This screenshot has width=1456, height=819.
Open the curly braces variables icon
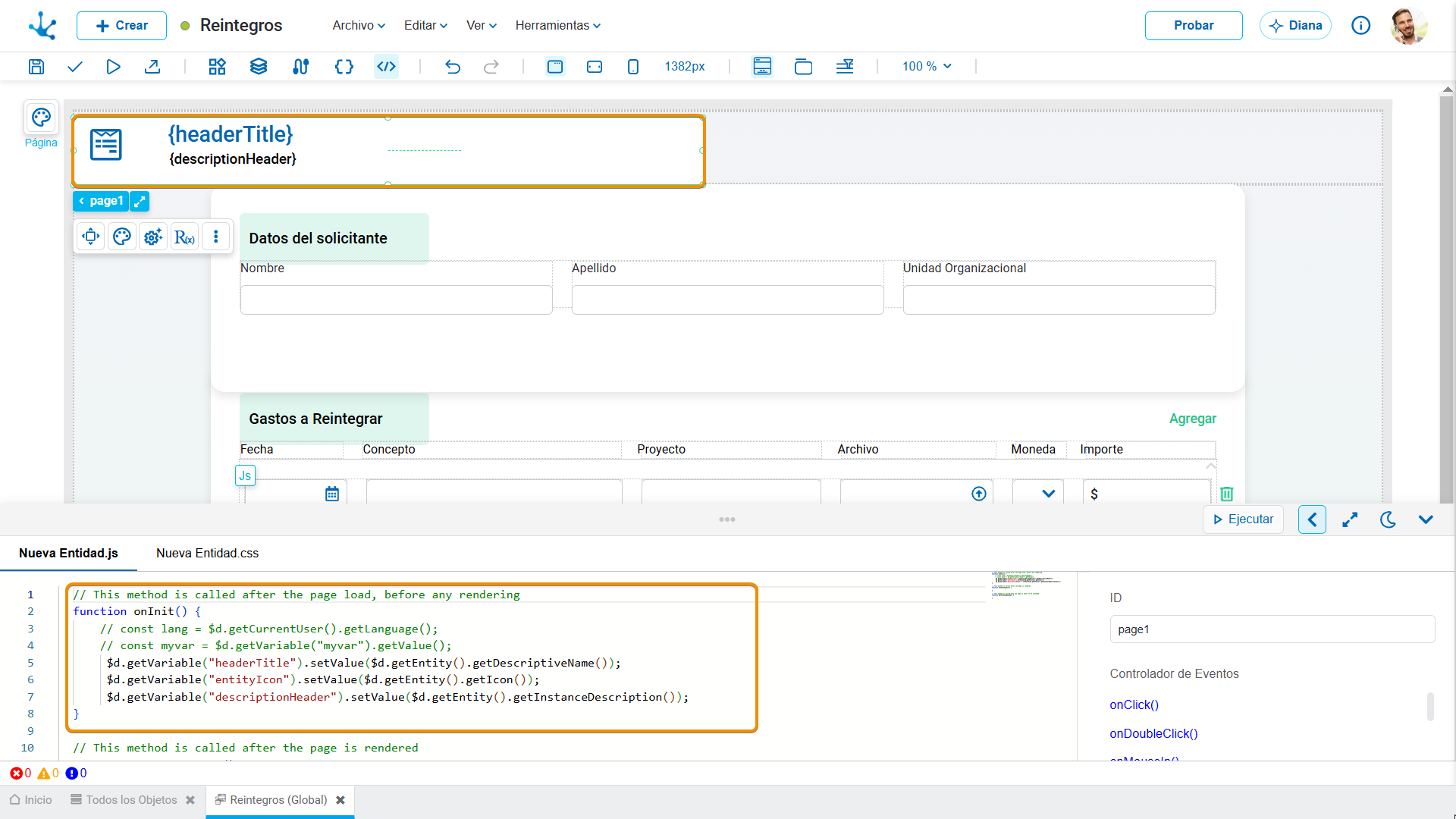click(x=344, y=67)
